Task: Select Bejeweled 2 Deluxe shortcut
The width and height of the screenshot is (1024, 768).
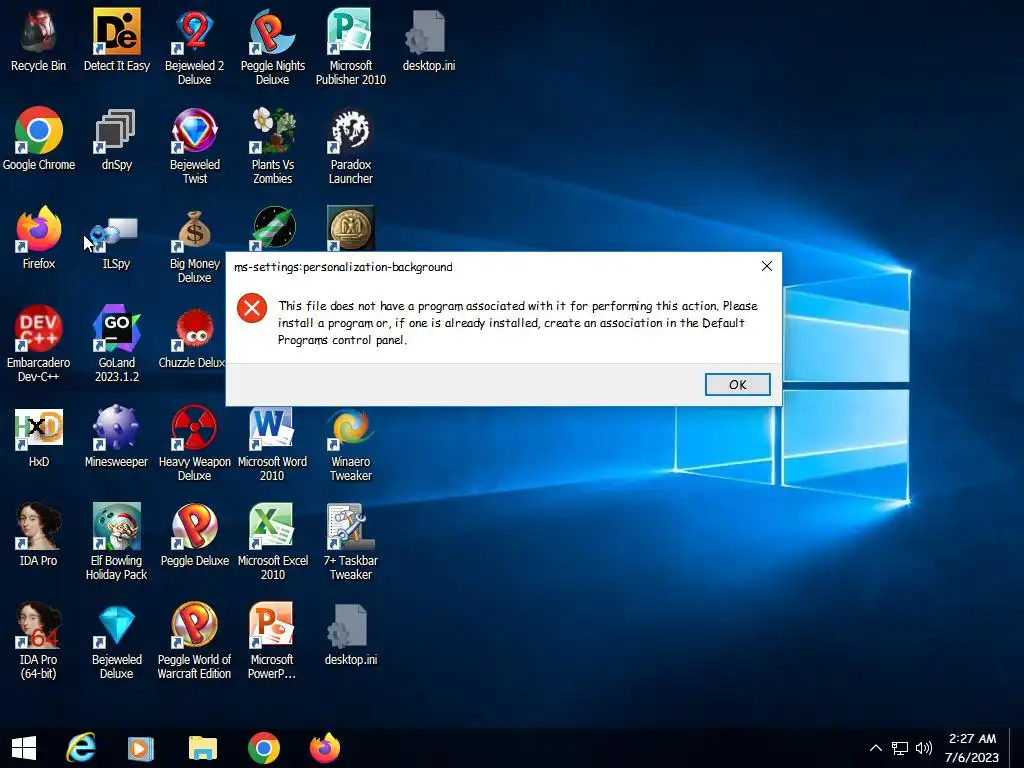Action: [x=195, y=47]
